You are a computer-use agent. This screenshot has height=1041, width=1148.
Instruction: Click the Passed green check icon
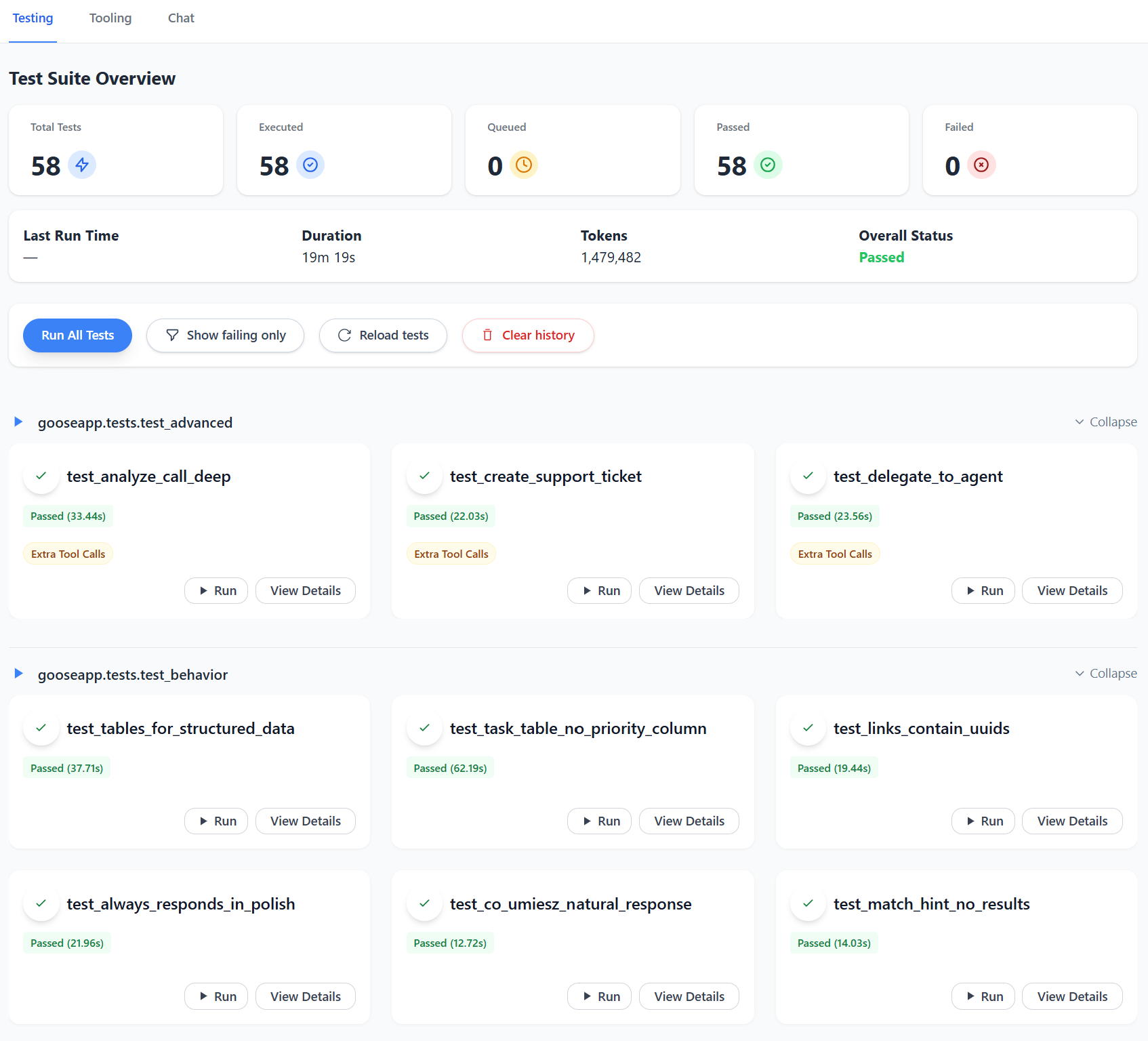768,165
